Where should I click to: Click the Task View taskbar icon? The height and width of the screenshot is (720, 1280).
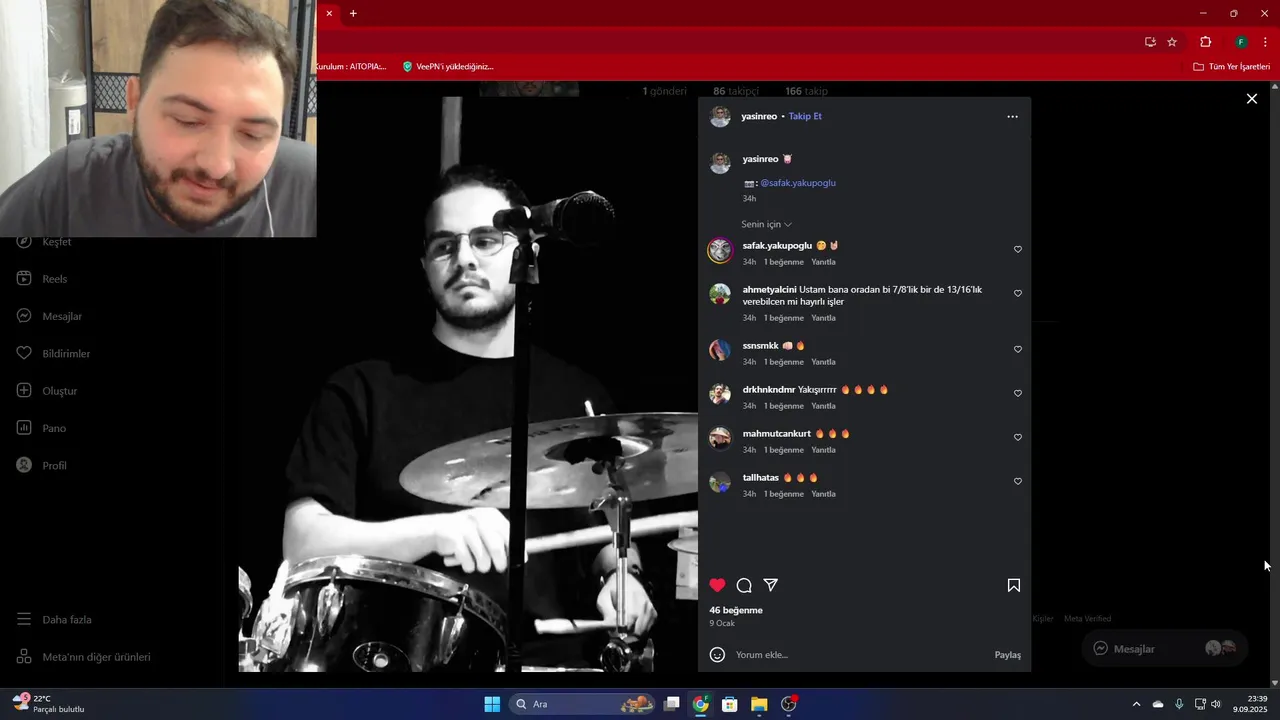pos(672,704)
